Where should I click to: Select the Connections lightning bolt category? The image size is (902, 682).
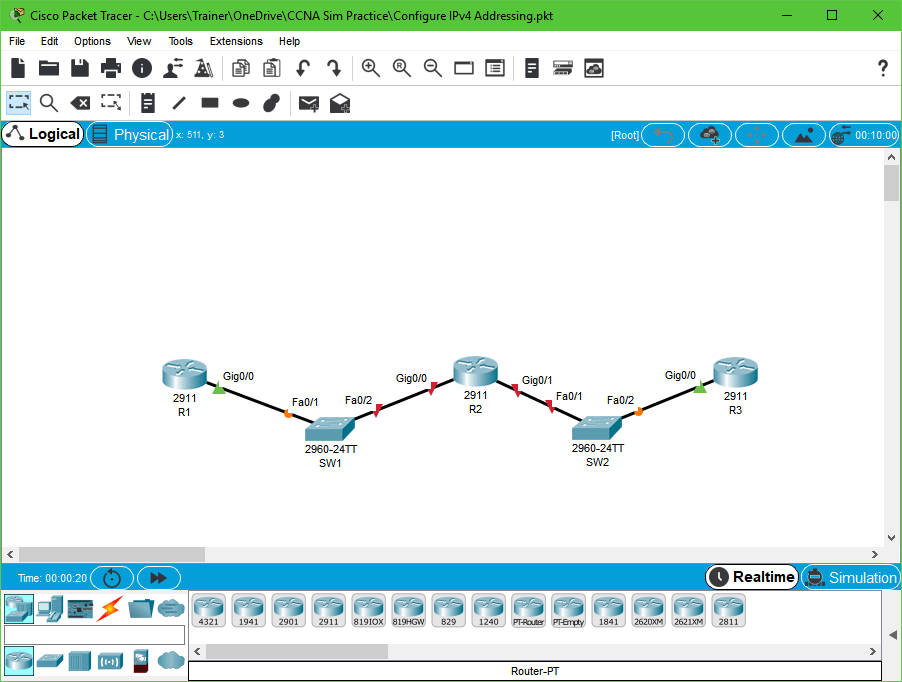tap(109, 608)
